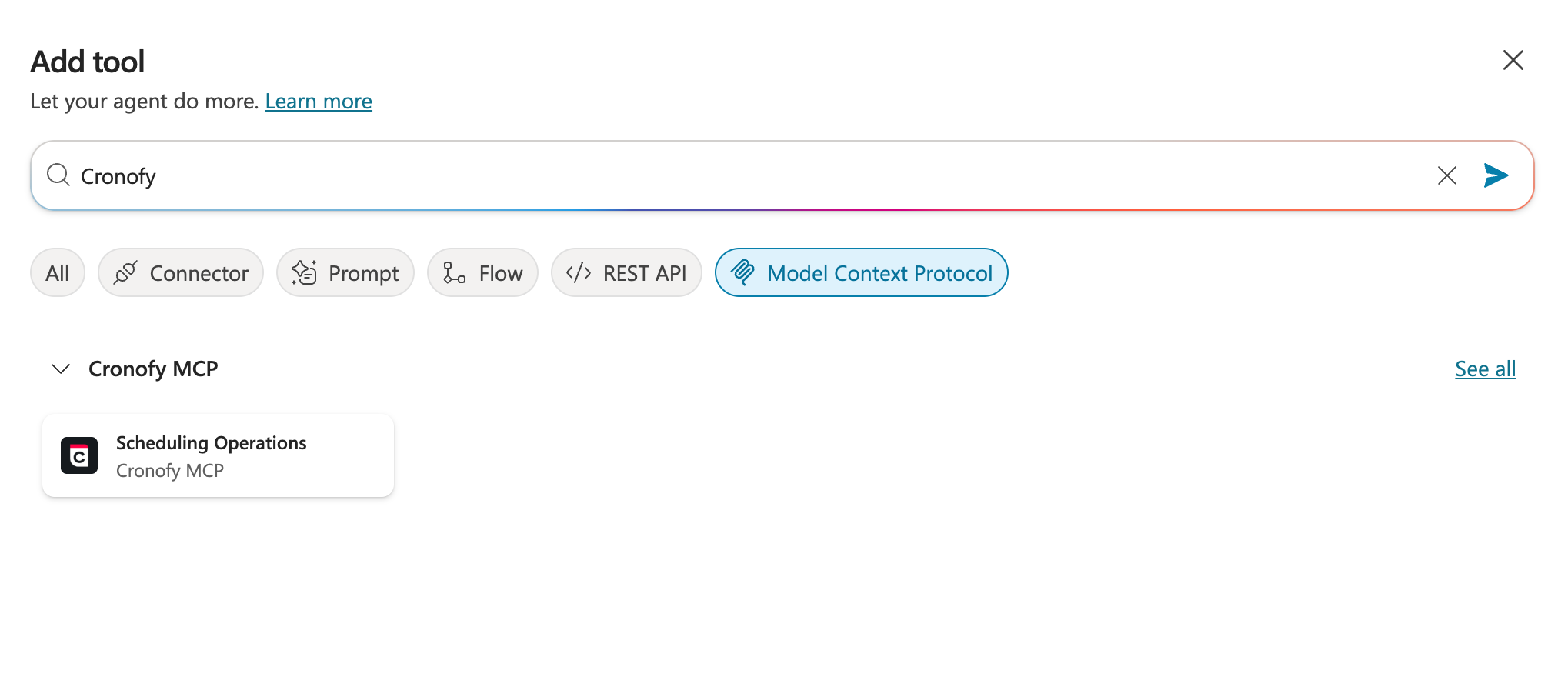The width and height of the screenshot is (1568, 674).
Task: Show all tool types with All filter
Action: tap(58, 273)
